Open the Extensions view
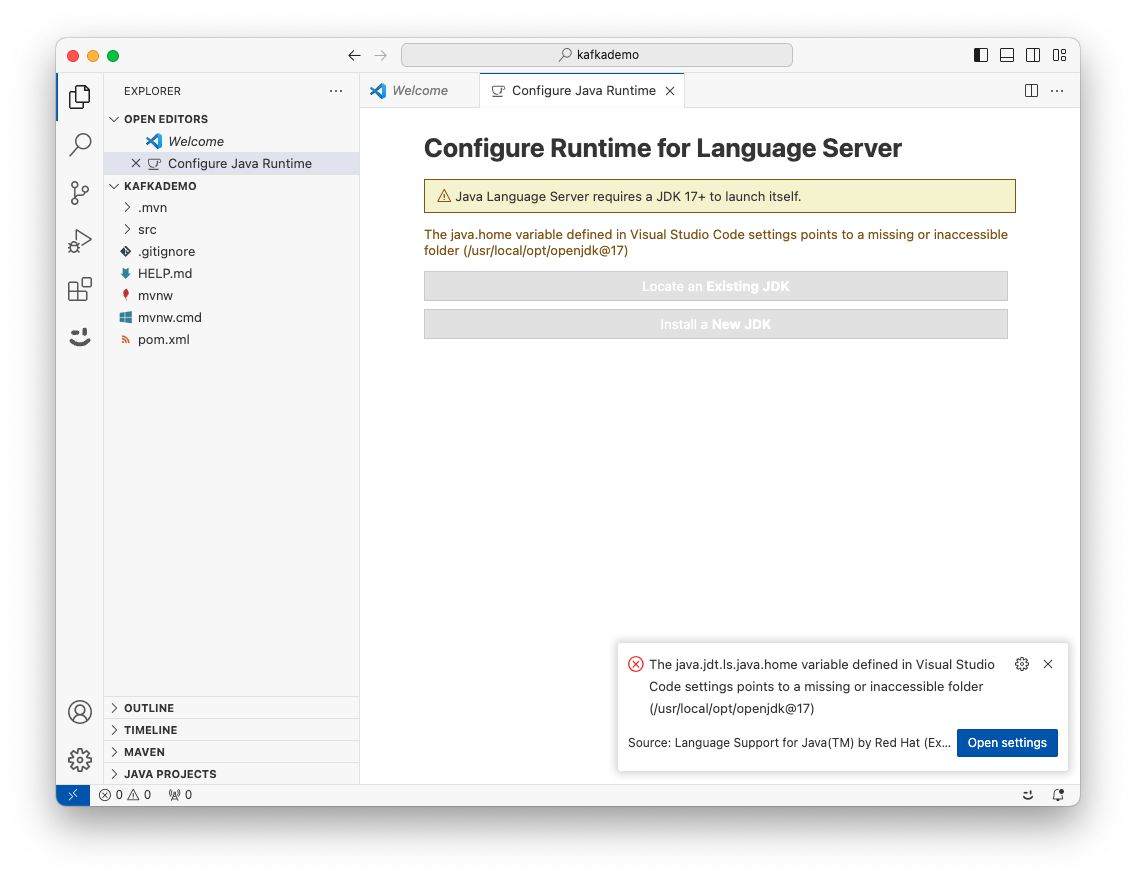The height and width of the screenshot is (880, 1136). [80, 289]
